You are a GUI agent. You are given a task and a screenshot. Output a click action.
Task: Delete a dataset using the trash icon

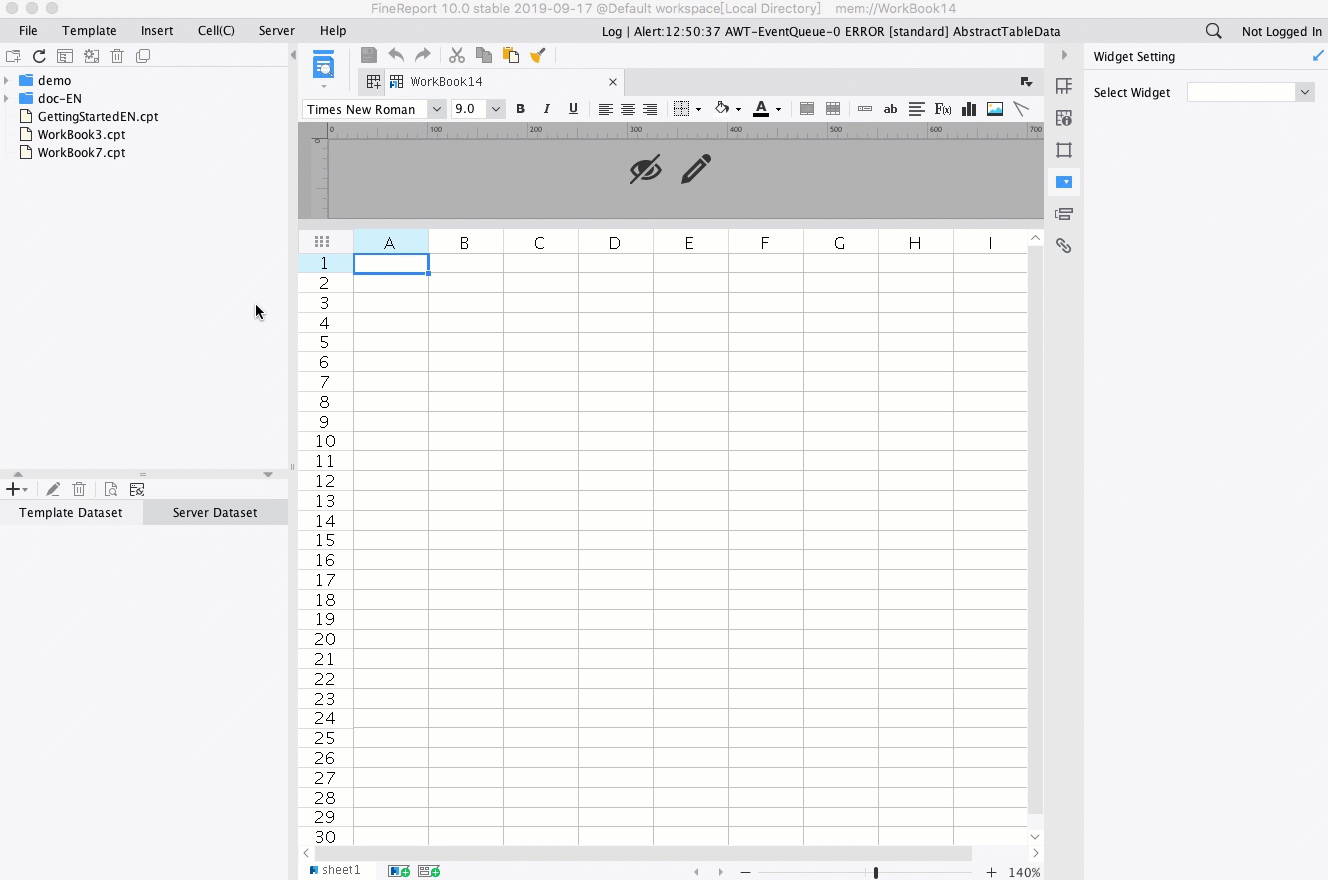click(79, 489)
